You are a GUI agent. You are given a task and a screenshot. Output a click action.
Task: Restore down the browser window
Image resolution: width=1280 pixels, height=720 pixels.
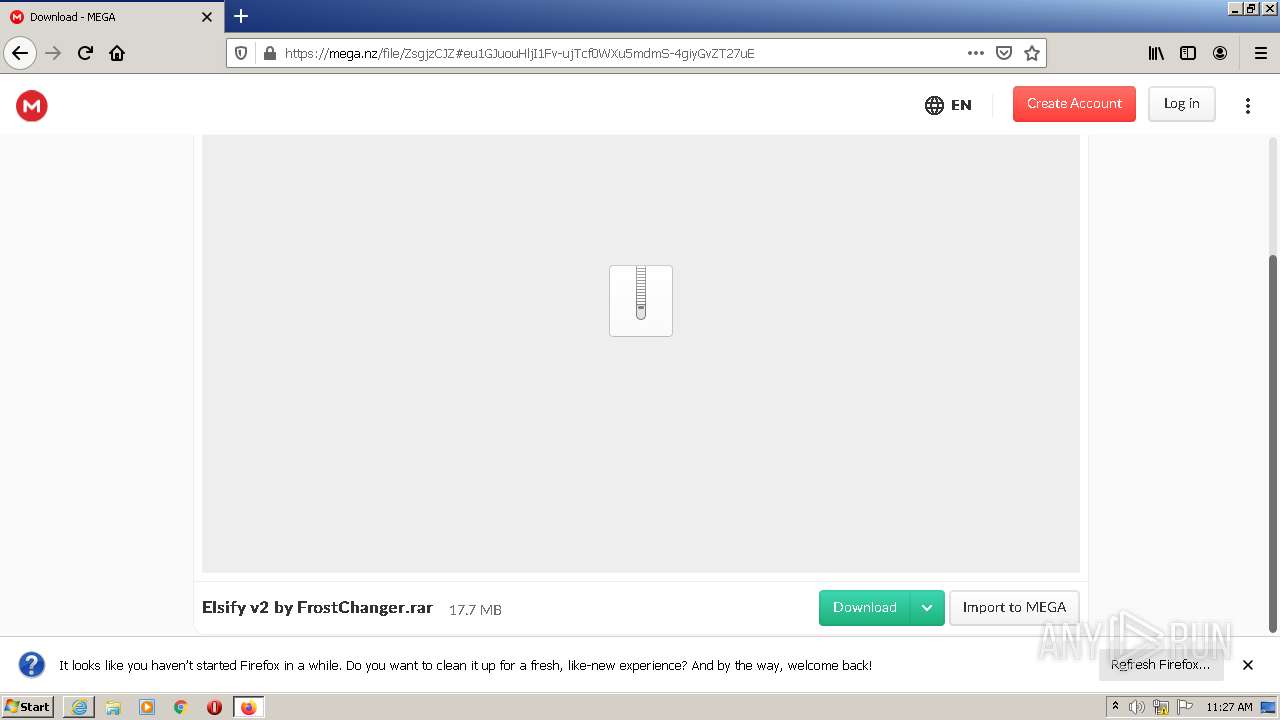[1251, 8]
